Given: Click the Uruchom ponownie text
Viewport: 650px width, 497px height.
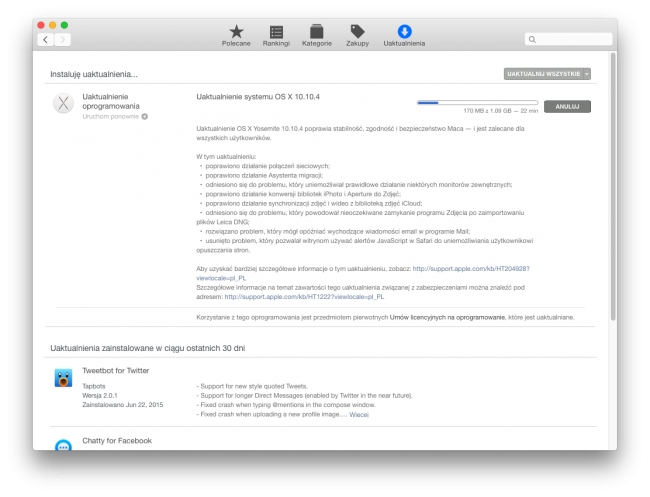Looking at the screenshot, I should pos(111,116).
